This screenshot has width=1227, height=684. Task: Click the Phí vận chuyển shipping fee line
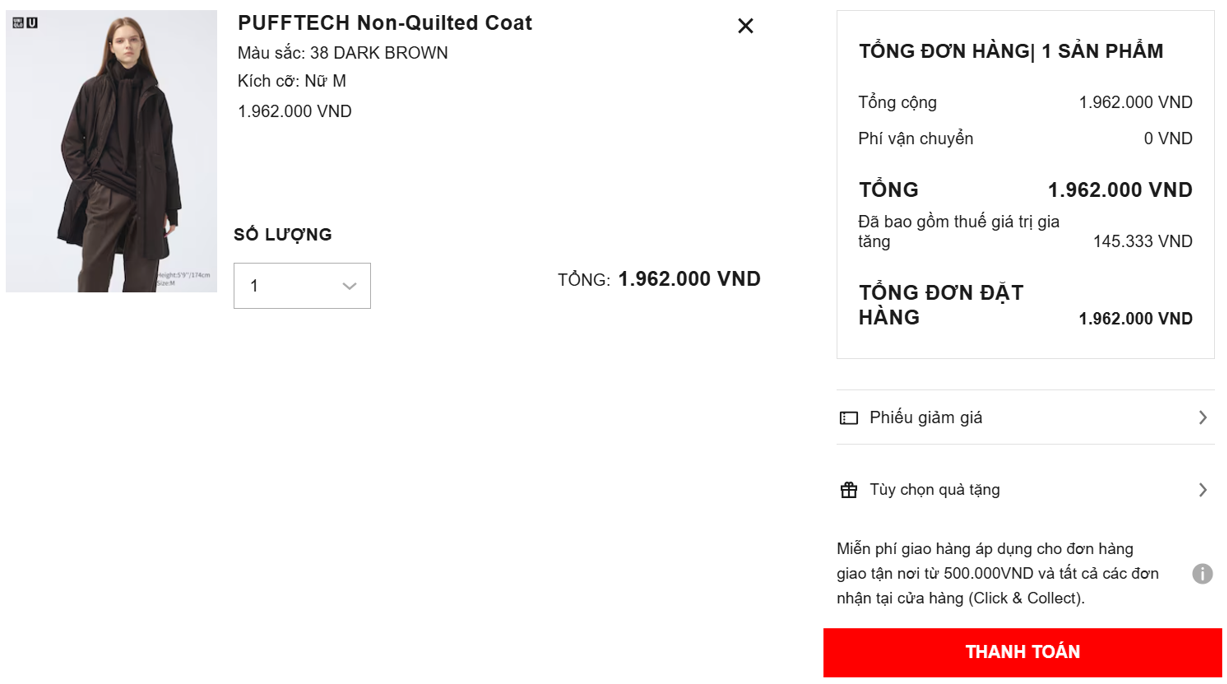pos(916,139)
